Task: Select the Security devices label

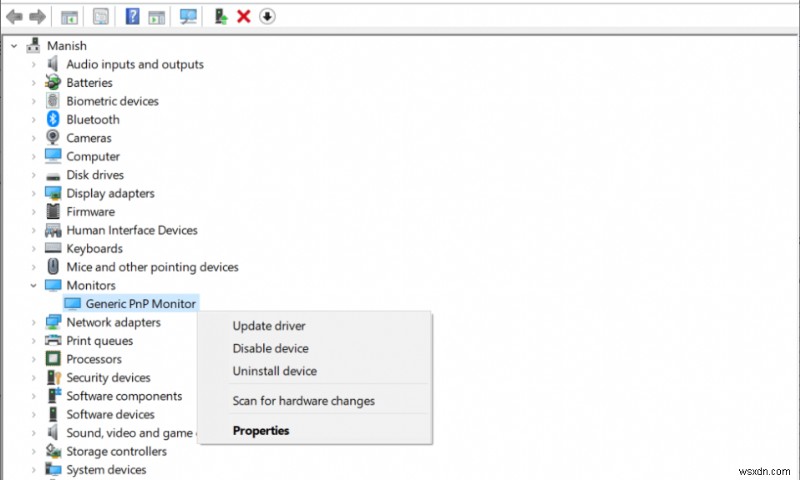Action: [x=108, y=377]
